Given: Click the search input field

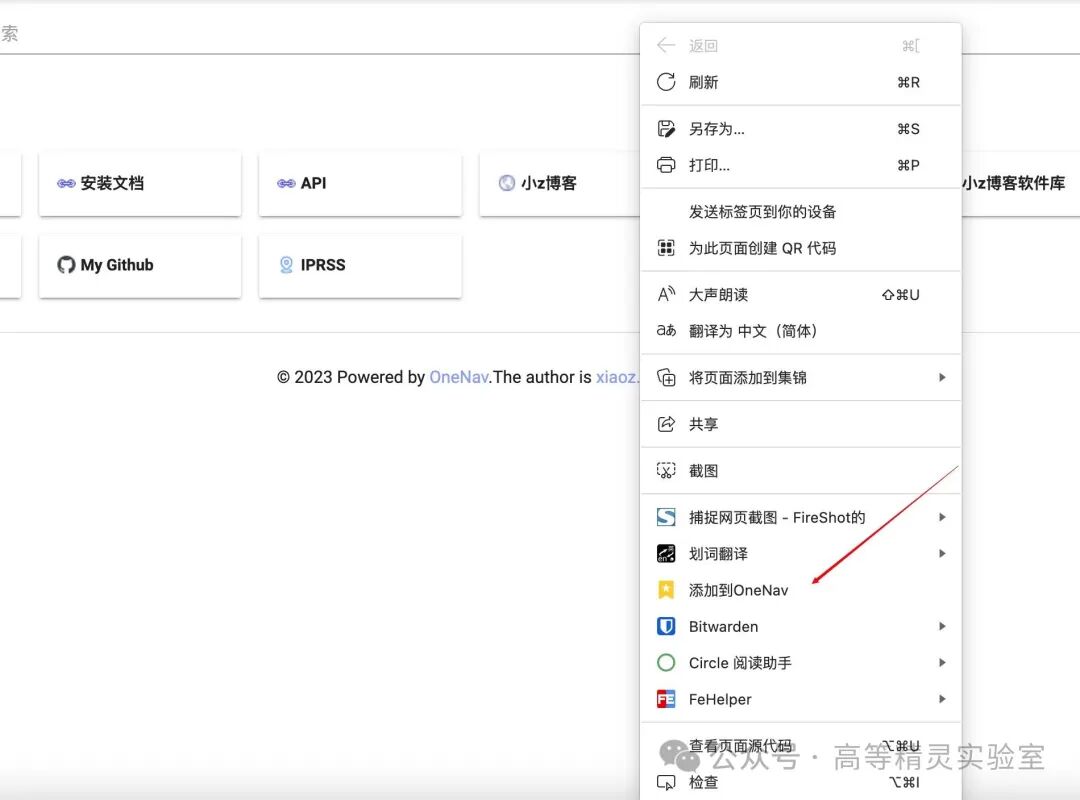Looking at the screenshot, I should tap(320, 33).
